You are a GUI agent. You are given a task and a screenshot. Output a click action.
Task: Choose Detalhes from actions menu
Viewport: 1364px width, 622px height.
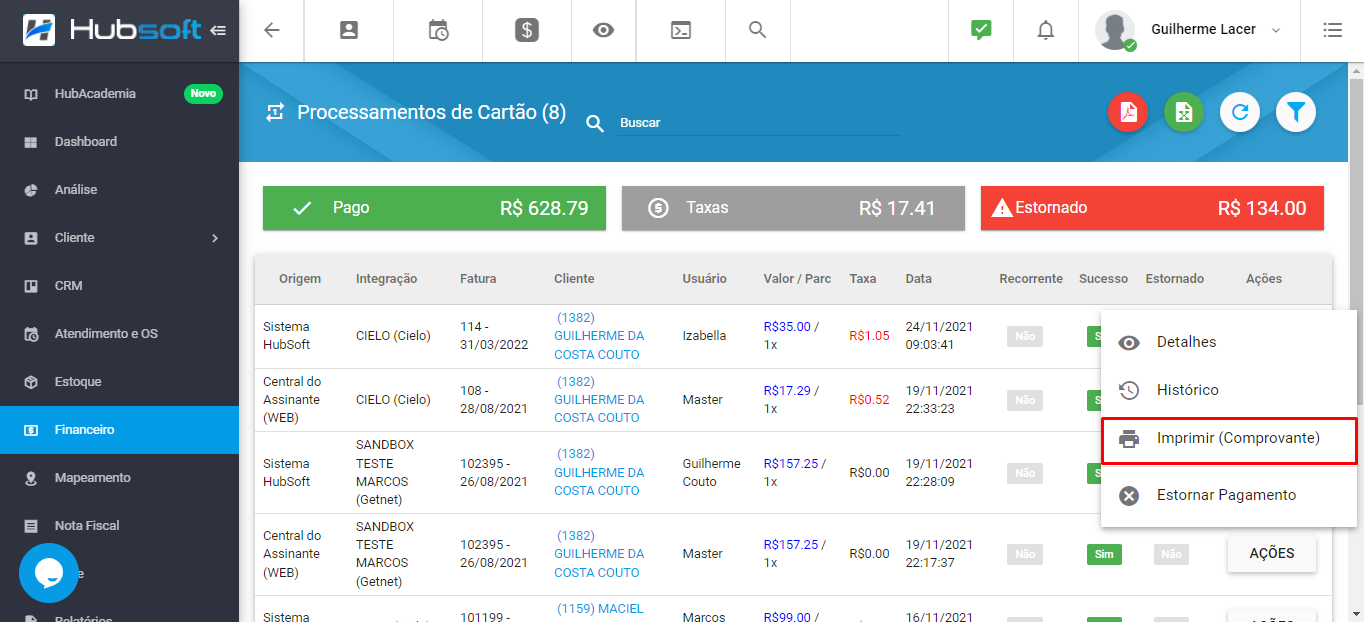point(1229,342)
